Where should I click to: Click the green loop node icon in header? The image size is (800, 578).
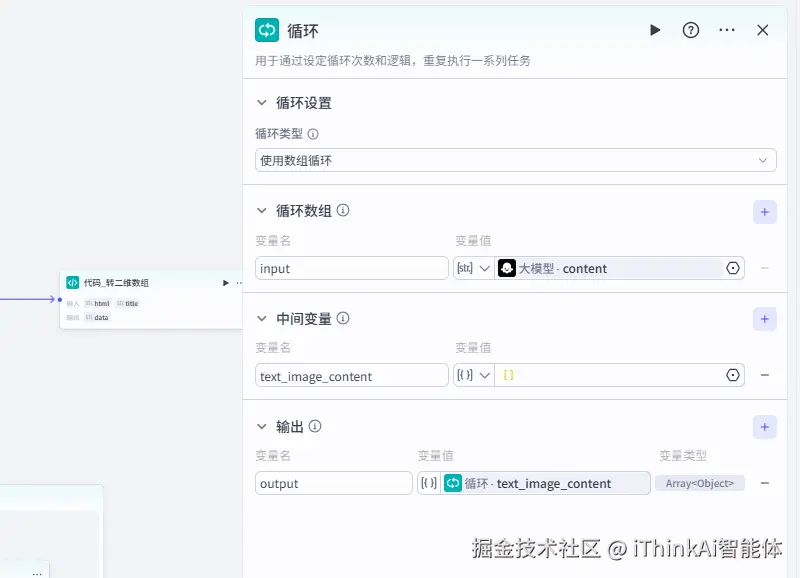tap(267, 30)
